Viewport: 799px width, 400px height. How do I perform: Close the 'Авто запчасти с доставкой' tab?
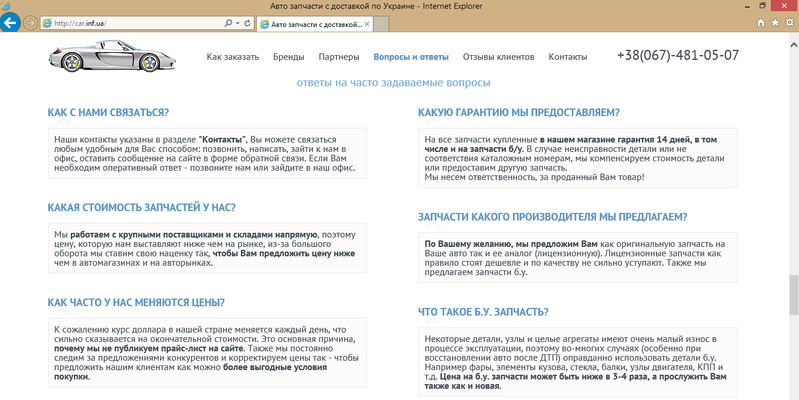click(x=367, y=24)
